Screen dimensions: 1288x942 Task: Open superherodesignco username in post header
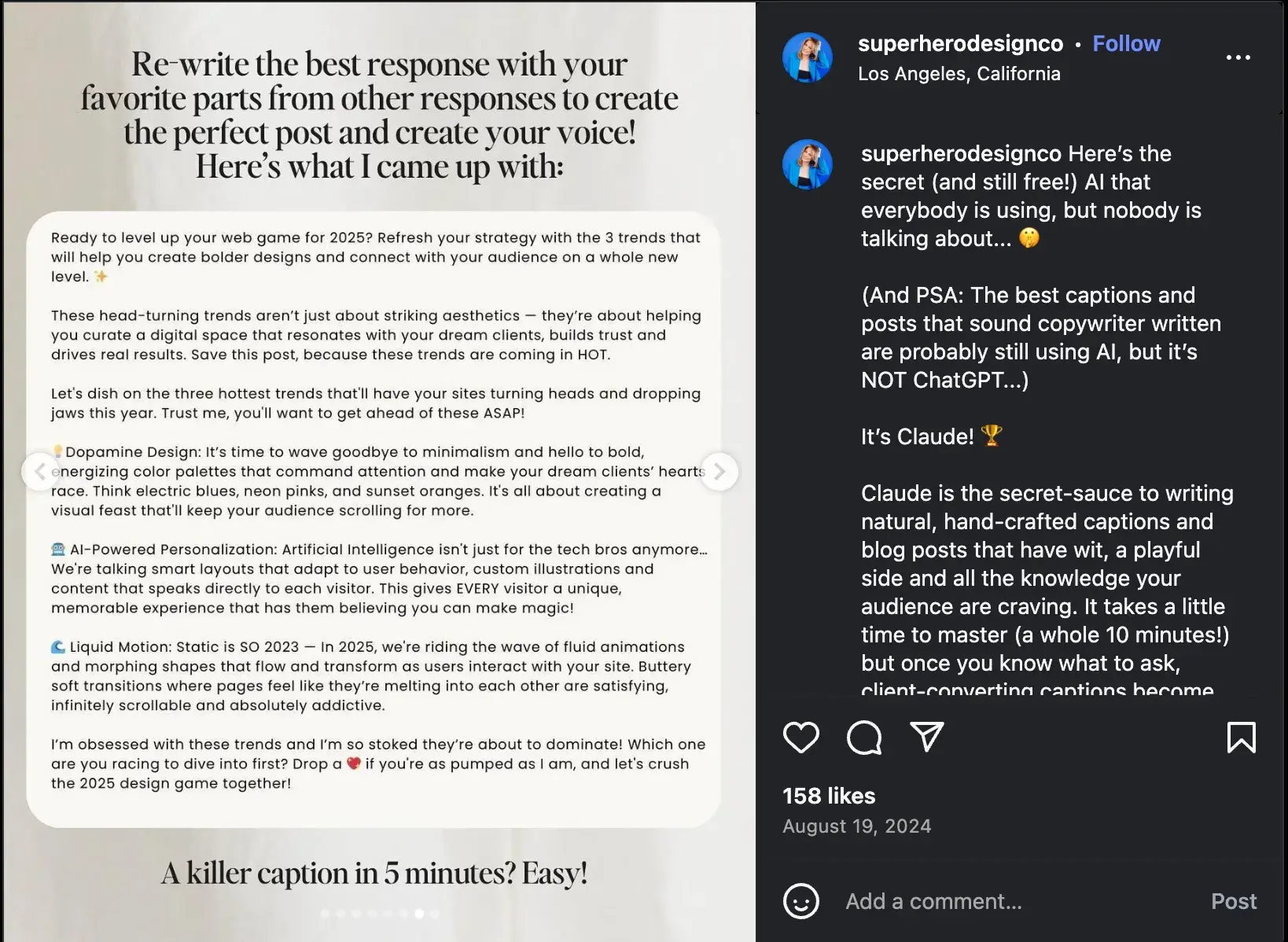click(x=960, y=44)
